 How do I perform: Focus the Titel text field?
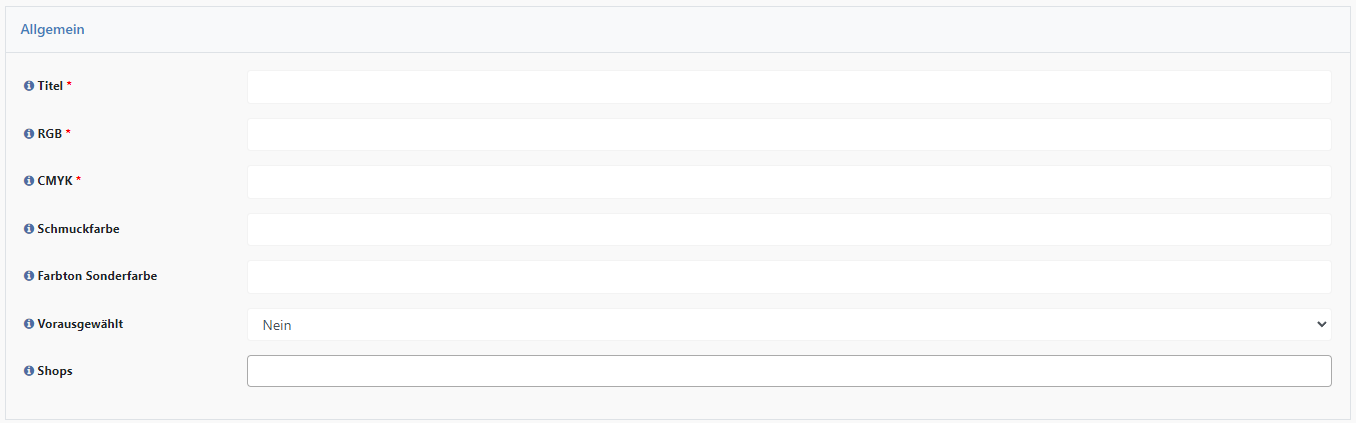[x=789, y=87]
